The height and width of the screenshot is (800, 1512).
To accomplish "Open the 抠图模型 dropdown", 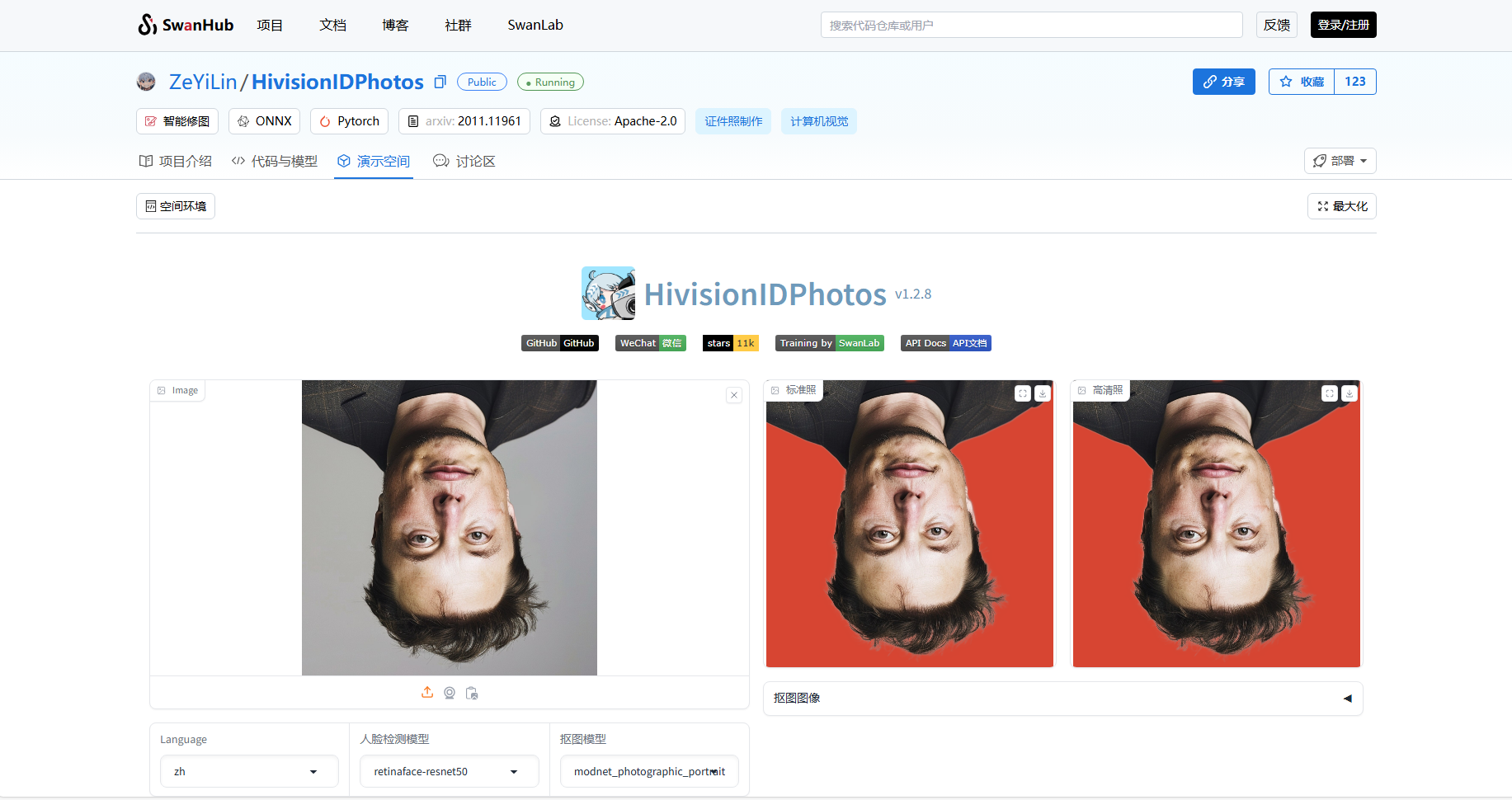I will (x=649, y=771).
